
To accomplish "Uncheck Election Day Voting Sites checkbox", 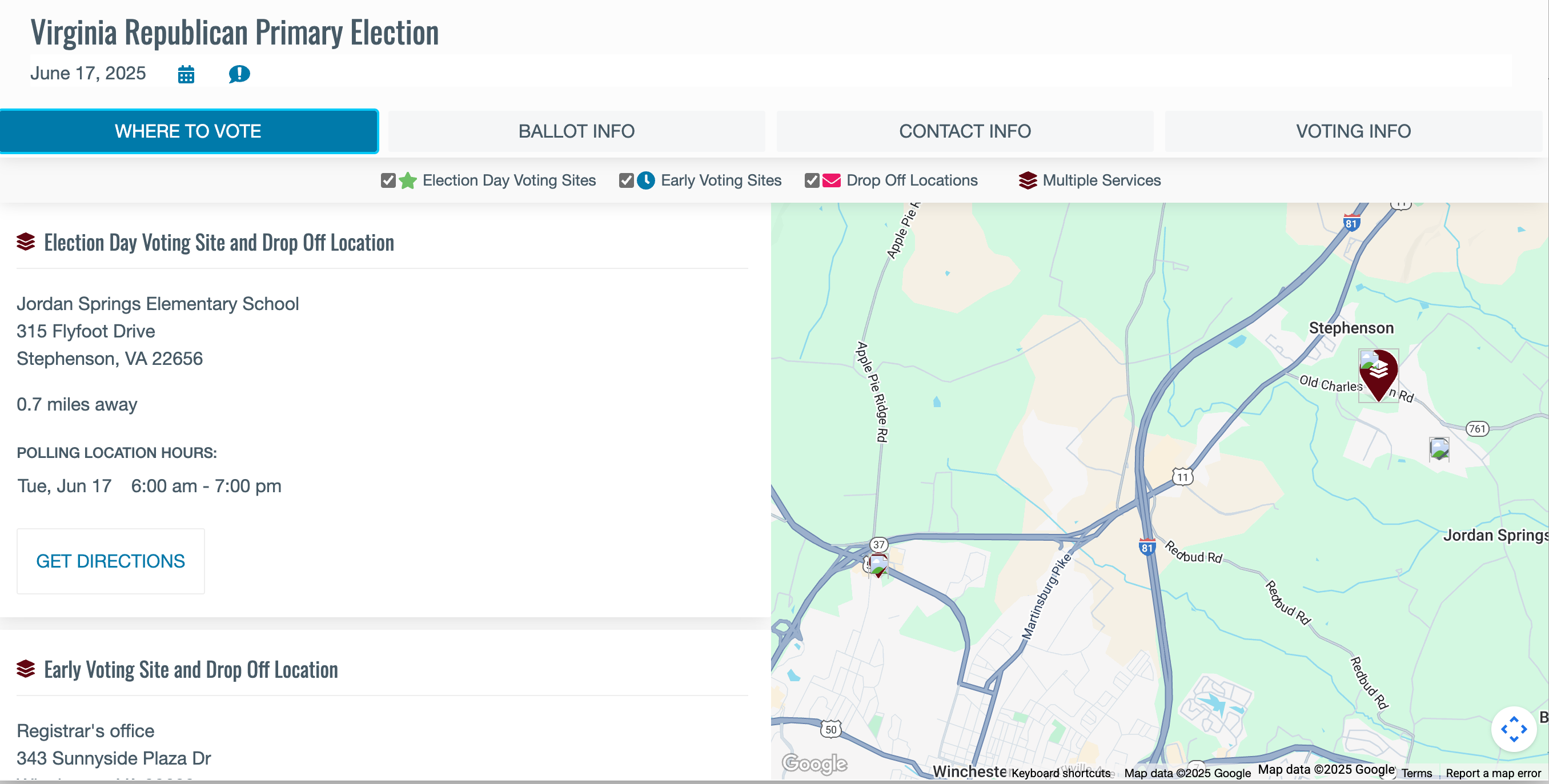I will [388, 180].
